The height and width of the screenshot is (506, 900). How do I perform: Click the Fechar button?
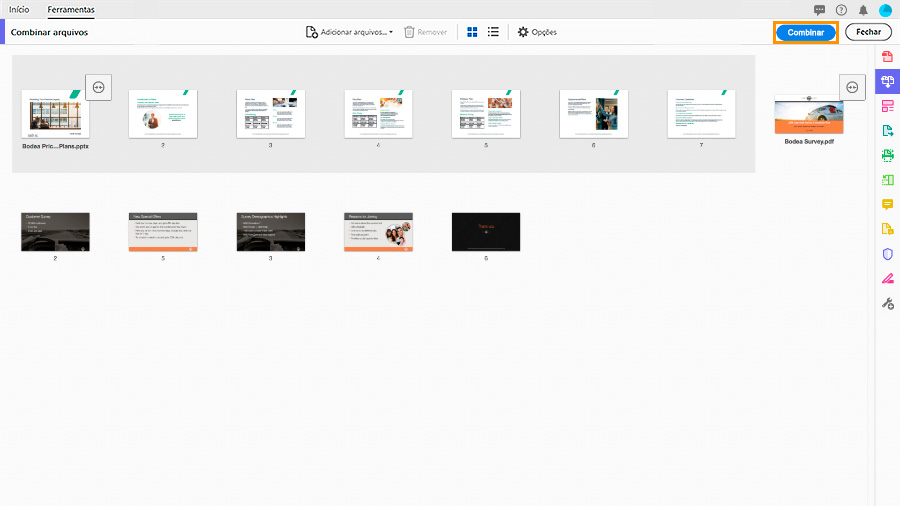point(868,32)
